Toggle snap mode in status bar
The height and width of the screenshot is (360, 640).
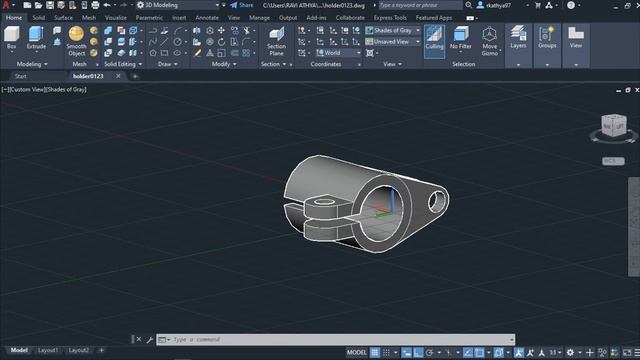coord(386,352)
